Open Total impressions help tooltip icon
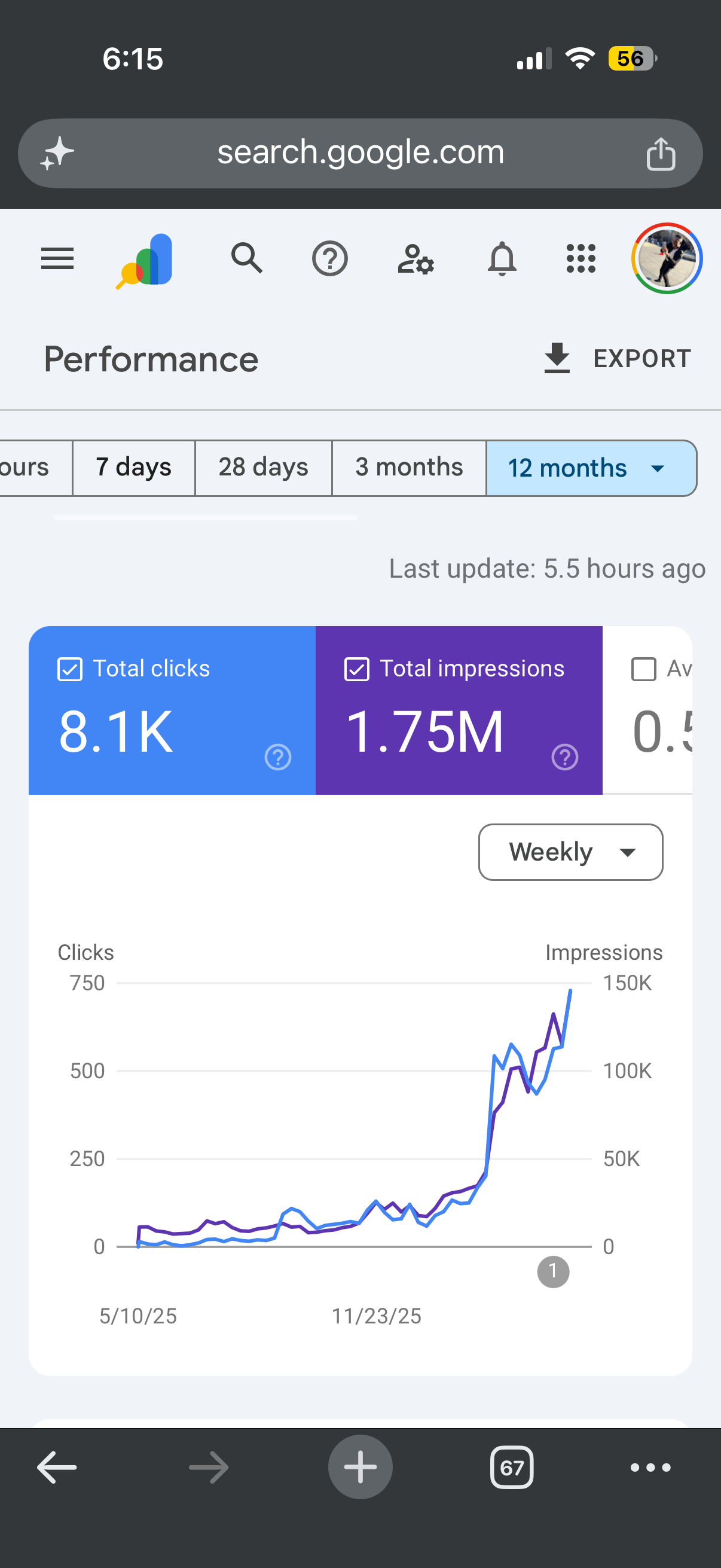Image resolution: width=721 pixels, height=1568 pixels. [x=564, y=757]
